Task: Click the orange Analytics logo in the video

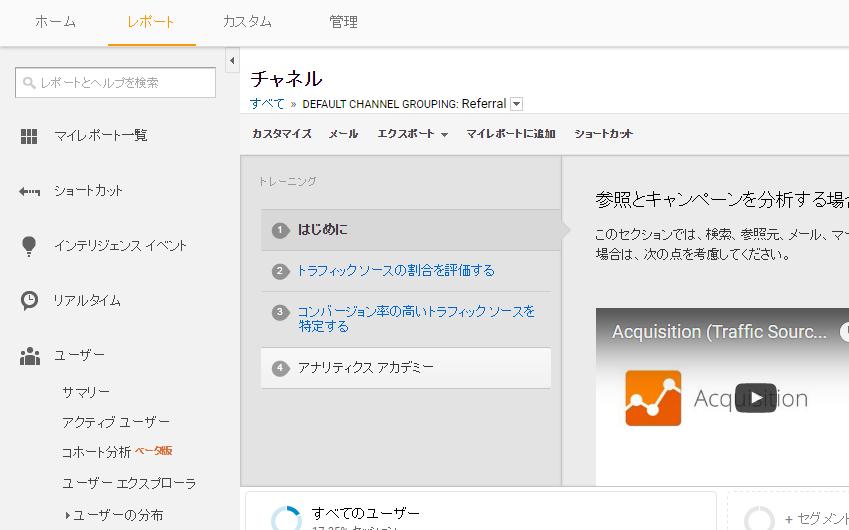Action: (653, 398)
